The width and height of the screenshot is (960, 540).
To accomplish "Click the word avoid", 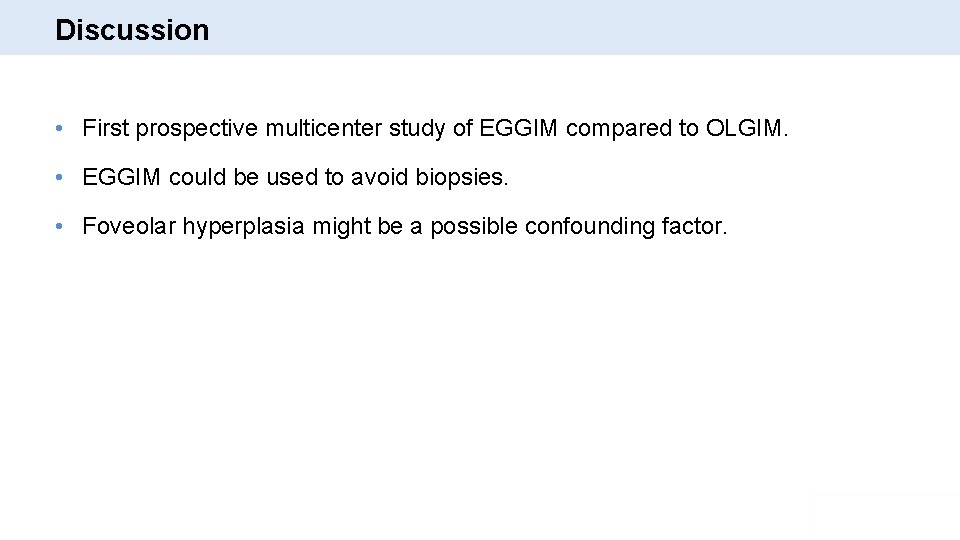I will coord(379,177).
